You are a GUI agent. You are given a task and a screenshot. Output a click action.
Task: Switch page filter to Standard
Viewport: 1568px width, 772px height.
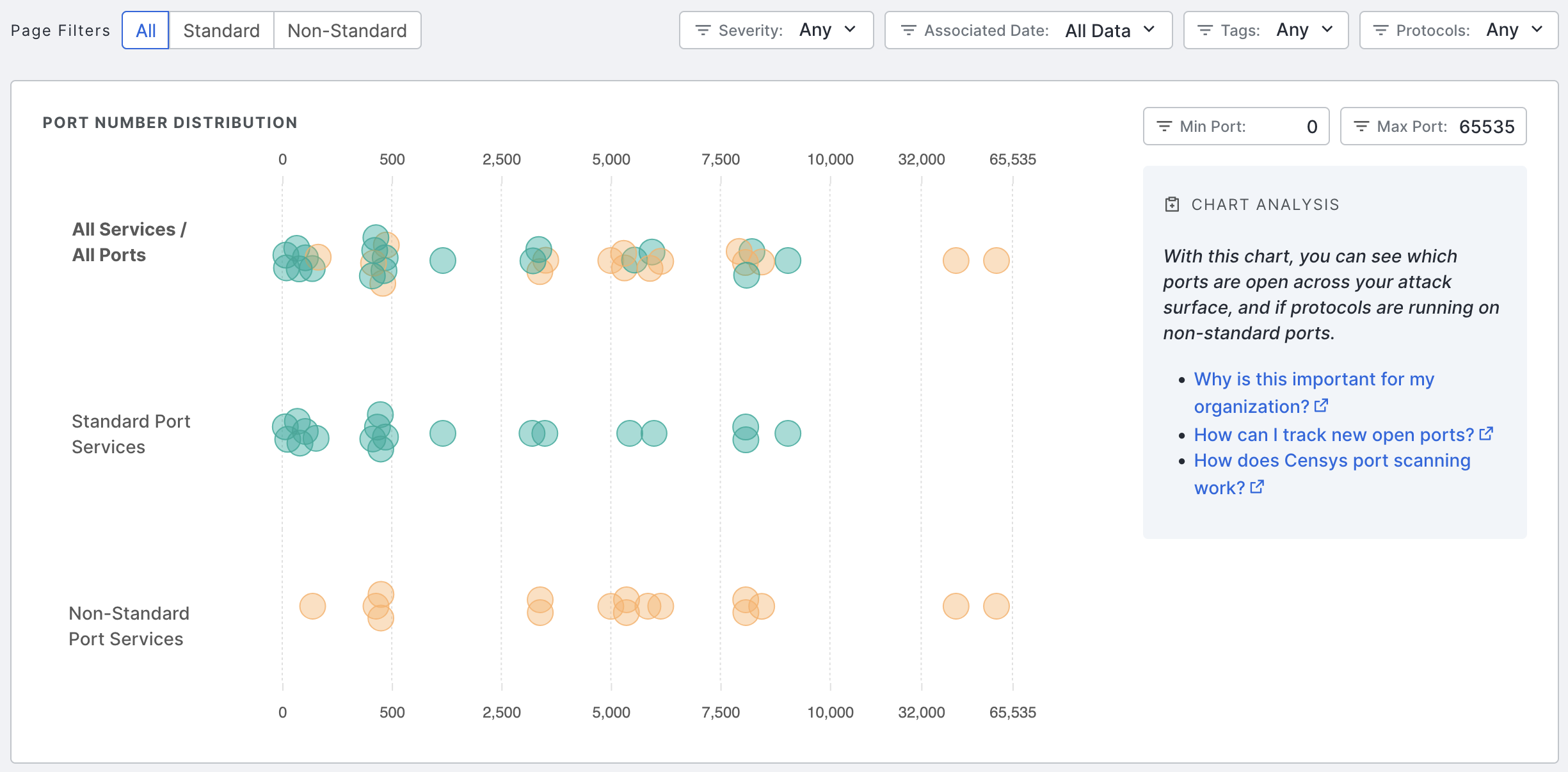pos(221,30)
